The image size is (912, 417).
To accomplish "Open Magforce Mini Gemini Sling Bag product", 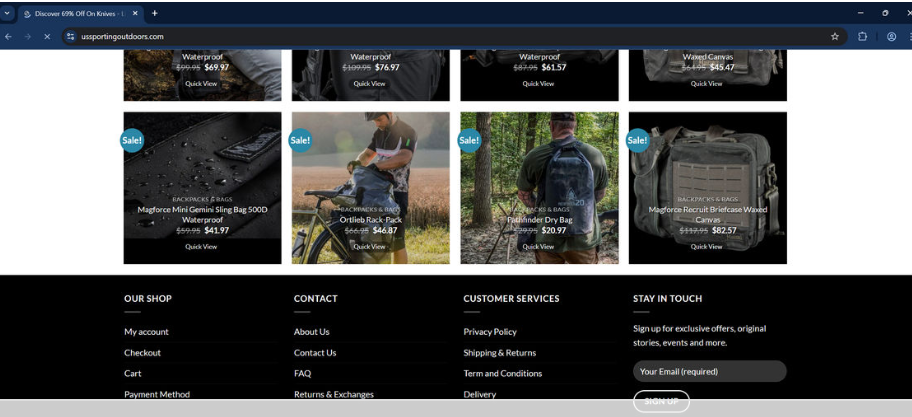I will 202,214.
